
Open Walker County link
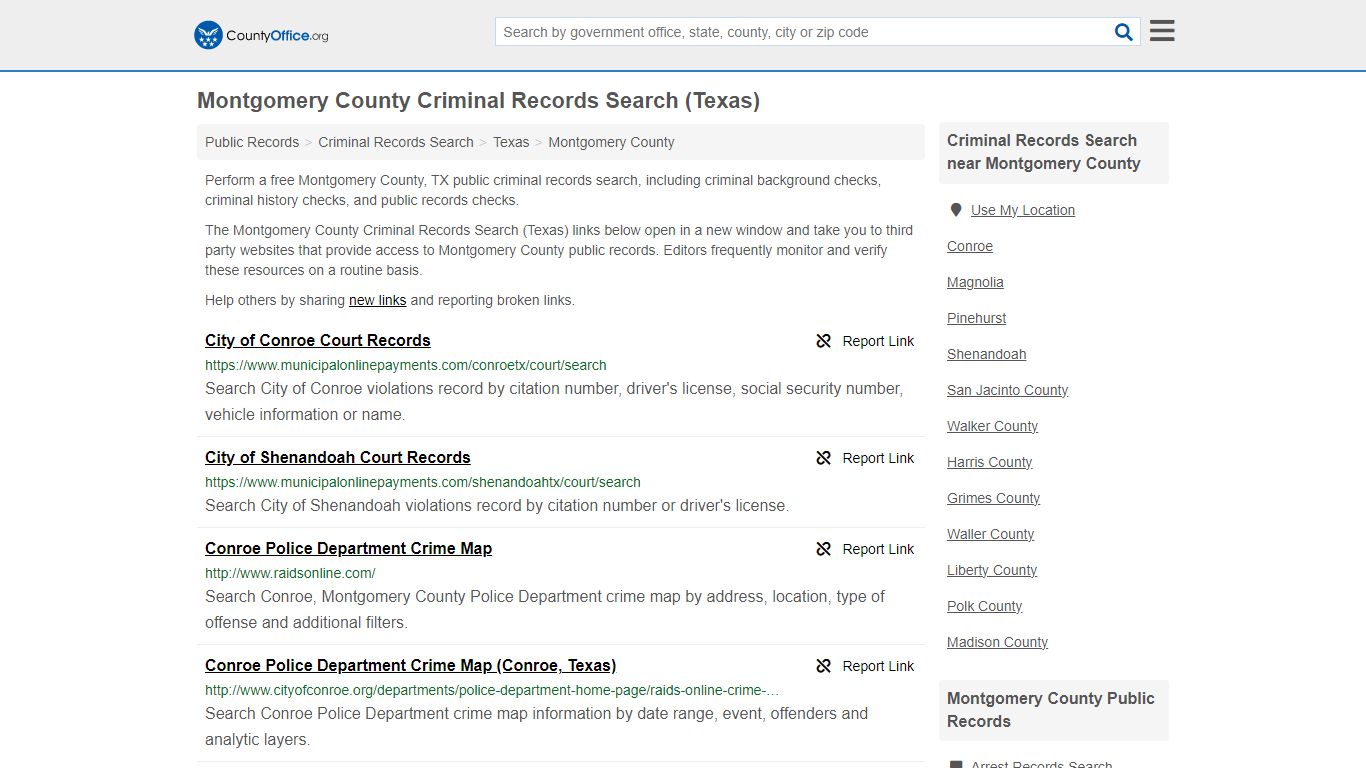pos(993,426)
